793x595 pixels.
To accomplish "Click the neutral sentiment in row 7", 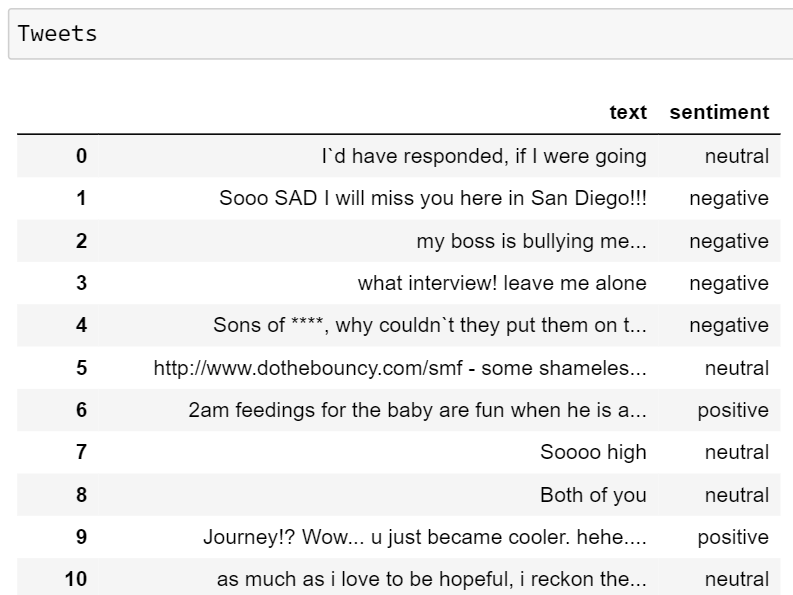I will click(737, 452).
